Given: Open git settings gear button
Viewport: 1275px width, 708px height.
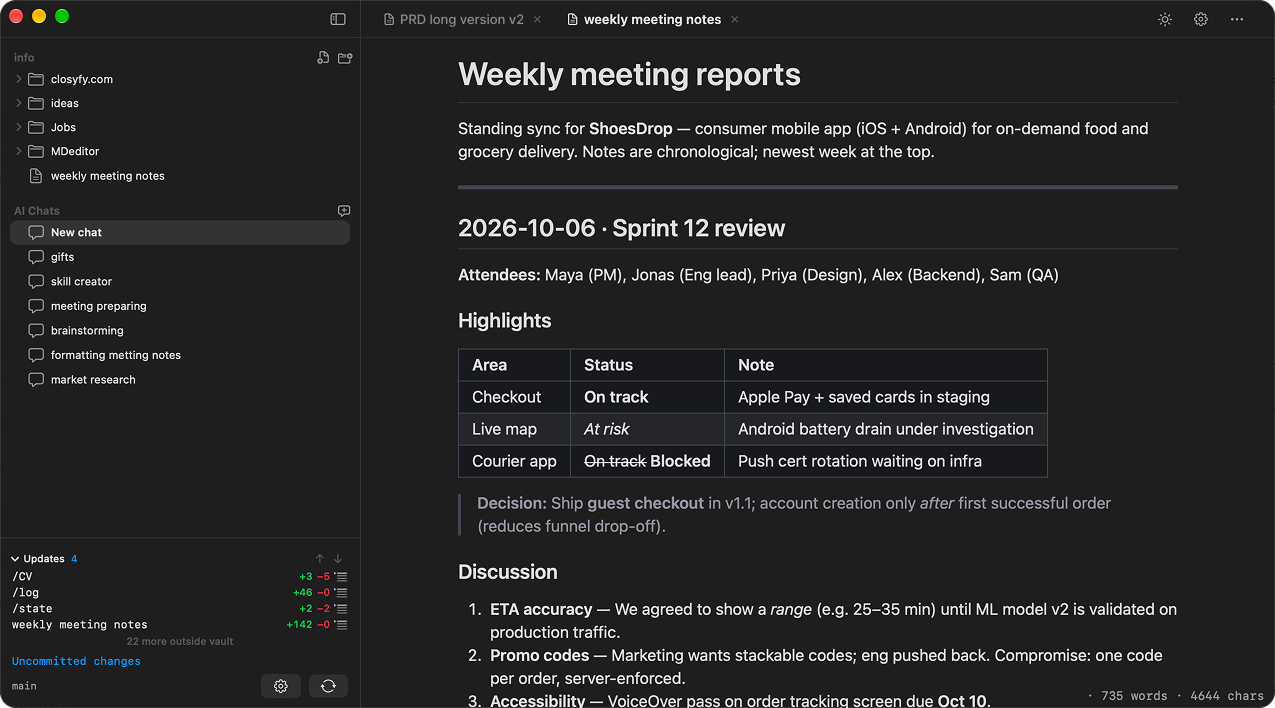Looking at the screenshot, I should click(281, 686).
